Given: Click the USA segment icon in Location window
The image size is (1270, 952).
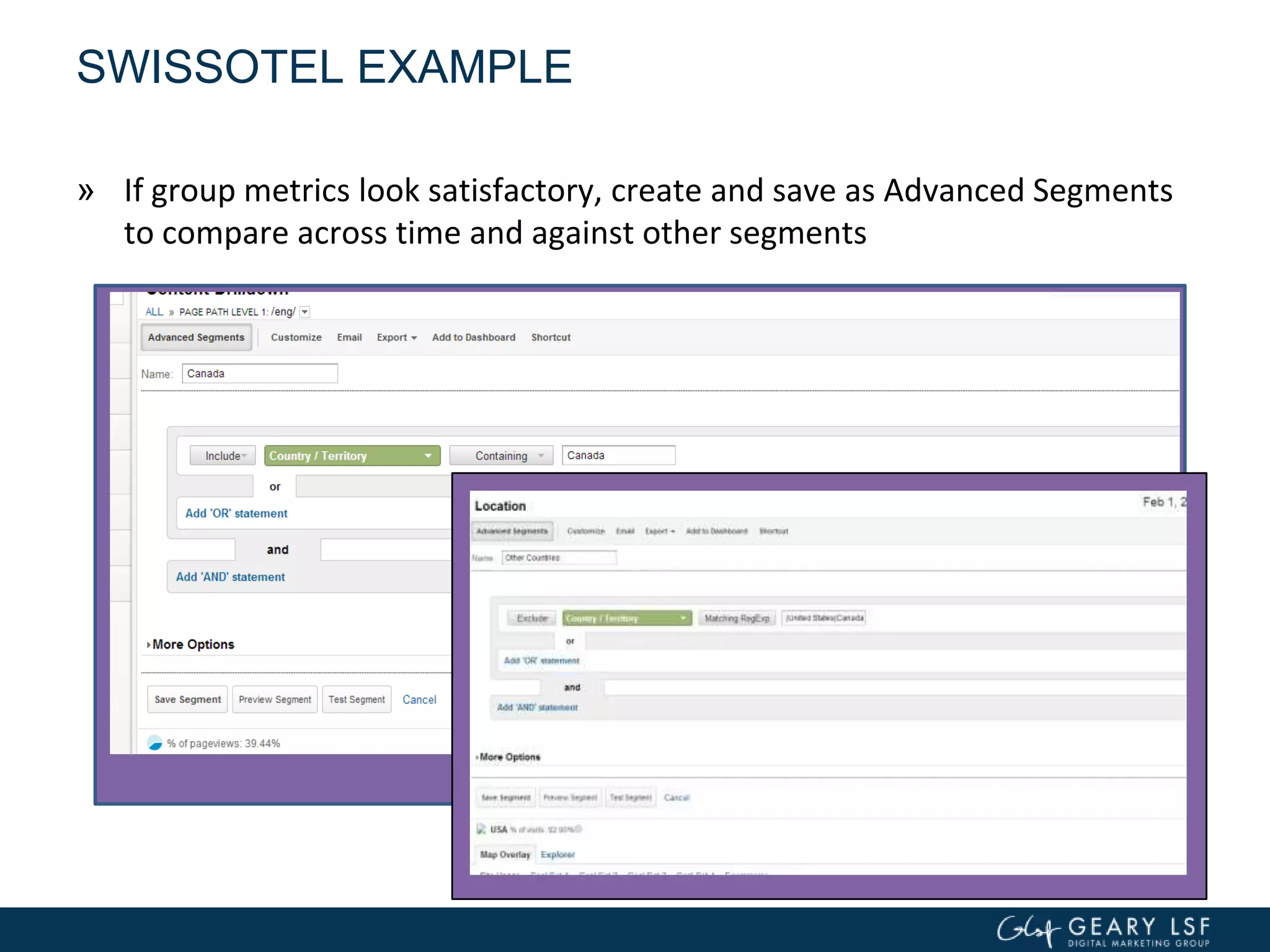Looking at the screenshot, I should point(481,829).
